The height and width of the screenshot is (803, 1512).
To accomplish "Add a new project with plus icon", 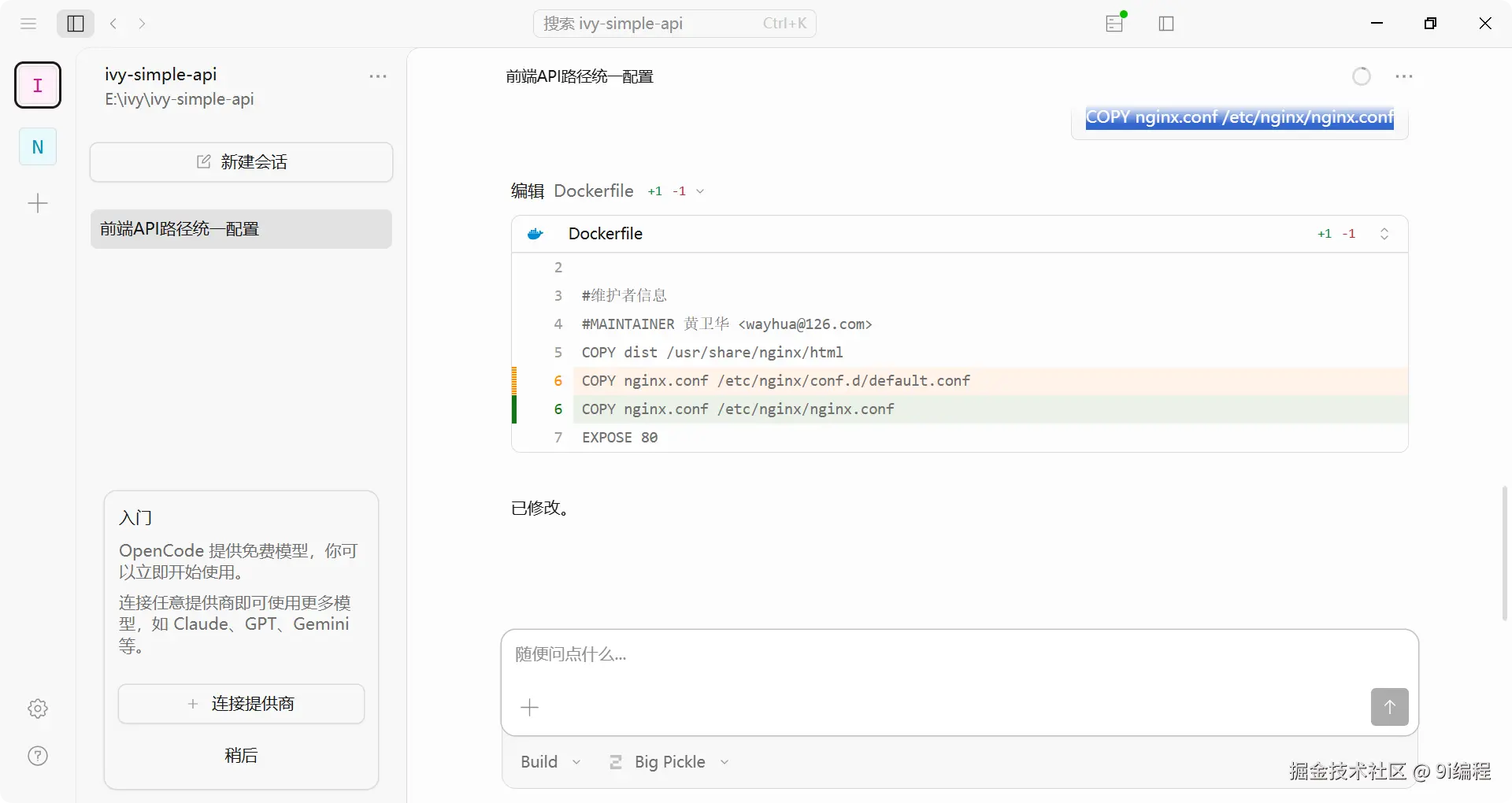I will [x=38, y=204].
